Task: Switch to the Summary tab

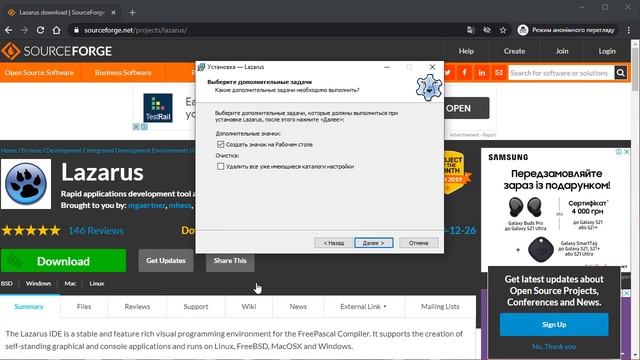Action: point(29,307)
